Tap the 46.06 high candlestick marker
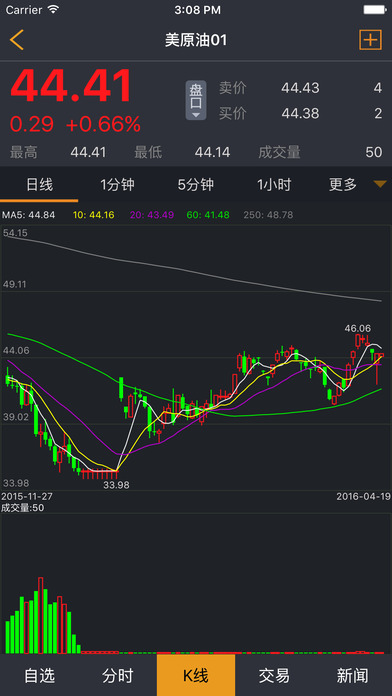The image size is (392, 696). tap(357, 328)
